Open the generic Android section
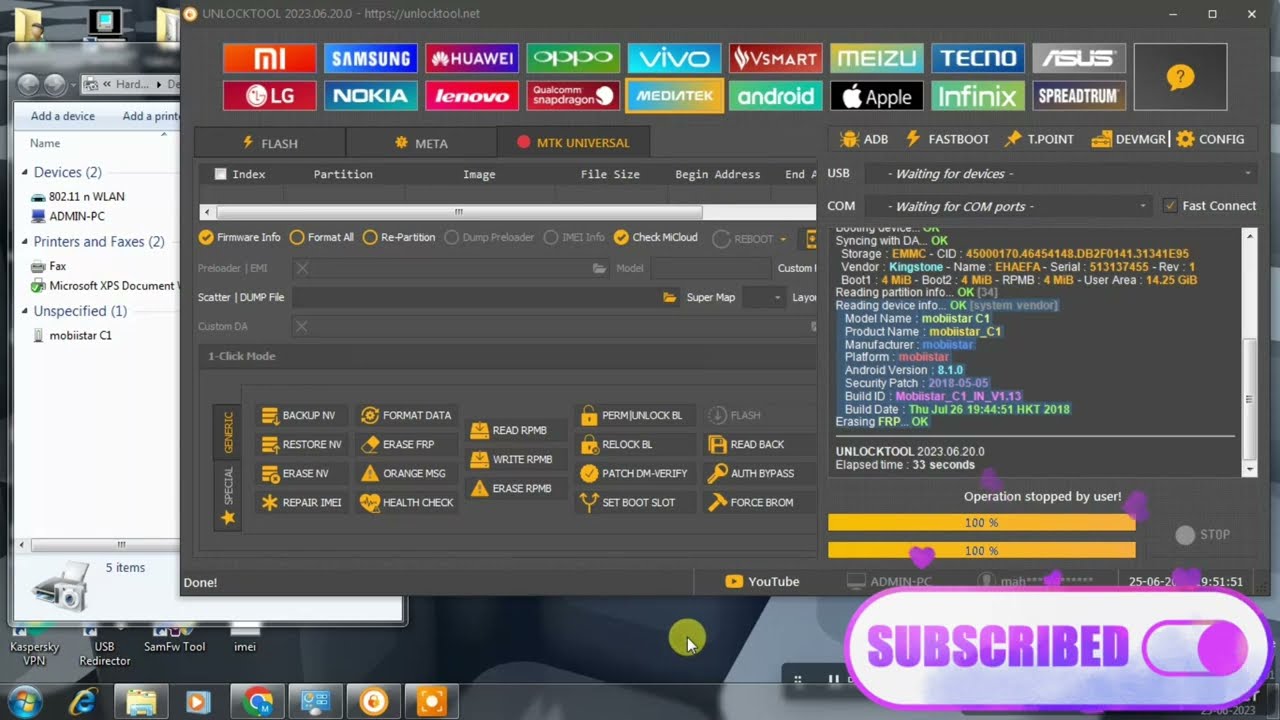This screenshot has height=720, width=1280. pyautogui.click(x=776, y=96)
